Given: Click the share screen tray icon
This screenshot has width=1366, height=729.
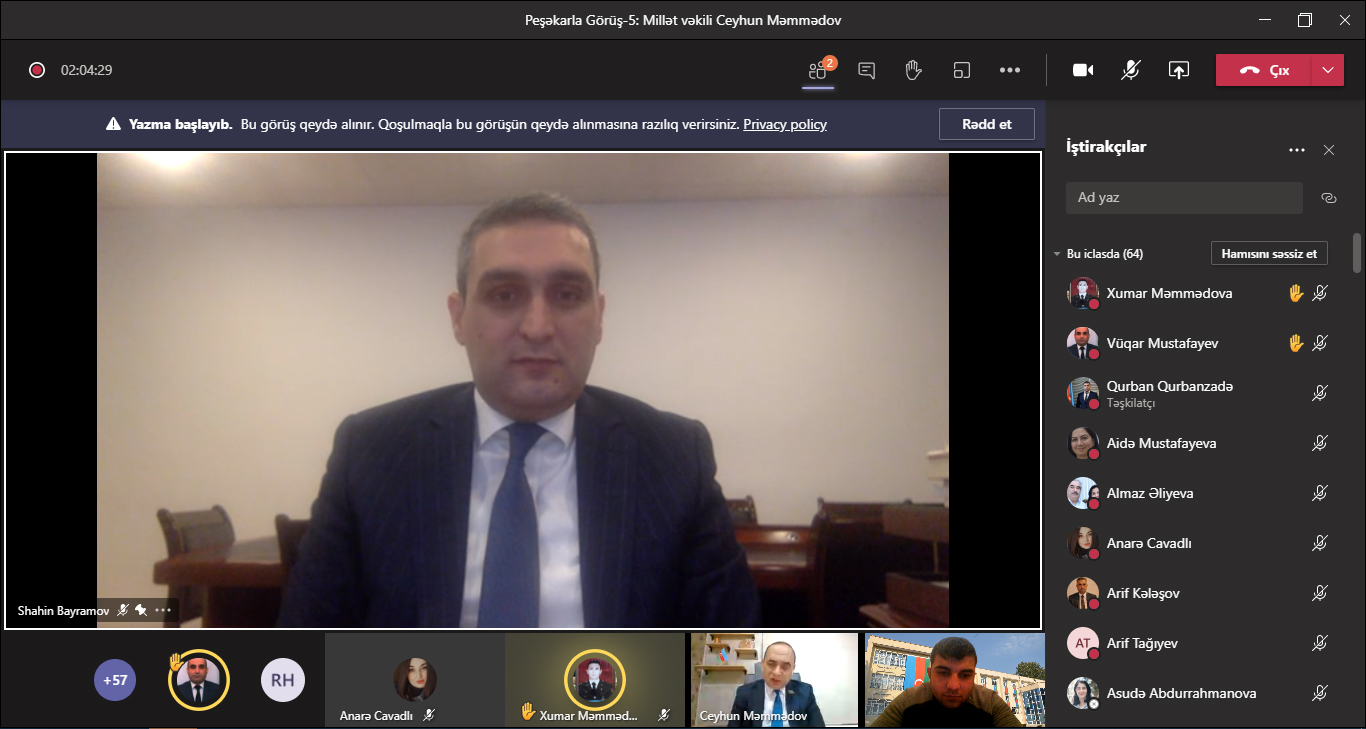Looking at the screenshot, I should click(1179, 70).
